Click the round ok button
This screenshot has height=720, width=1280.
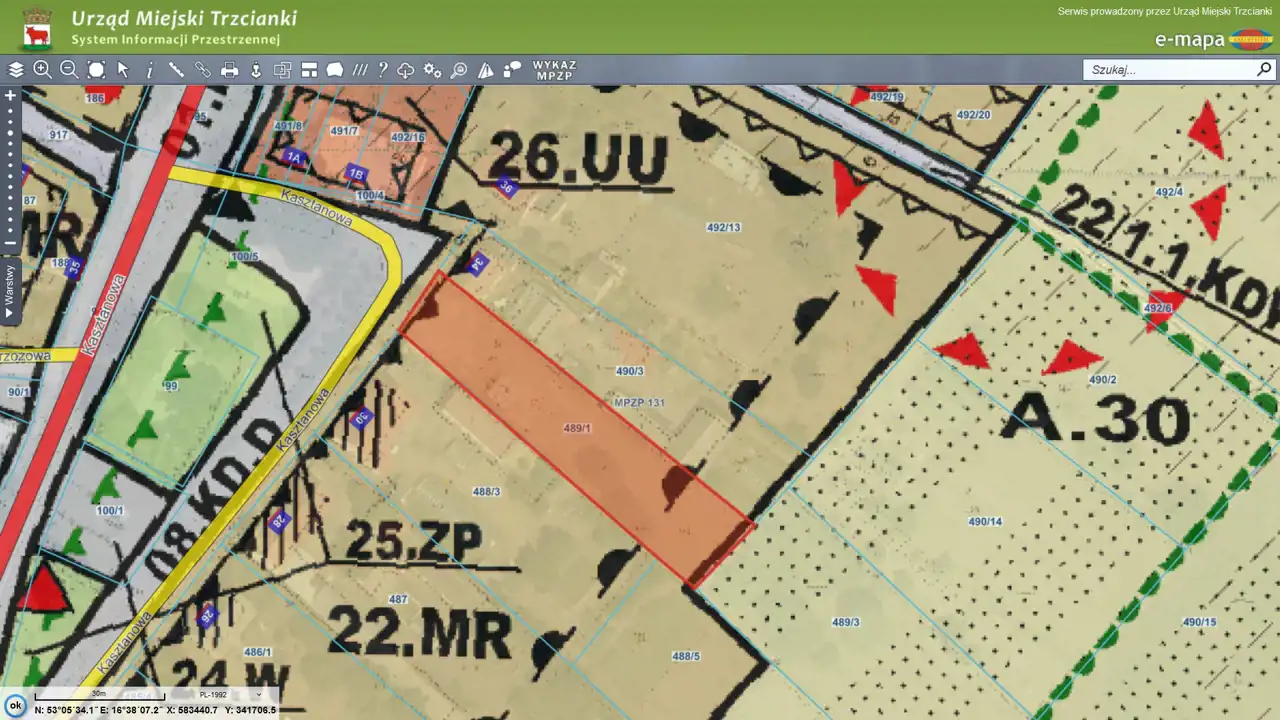tap(15, 705)
